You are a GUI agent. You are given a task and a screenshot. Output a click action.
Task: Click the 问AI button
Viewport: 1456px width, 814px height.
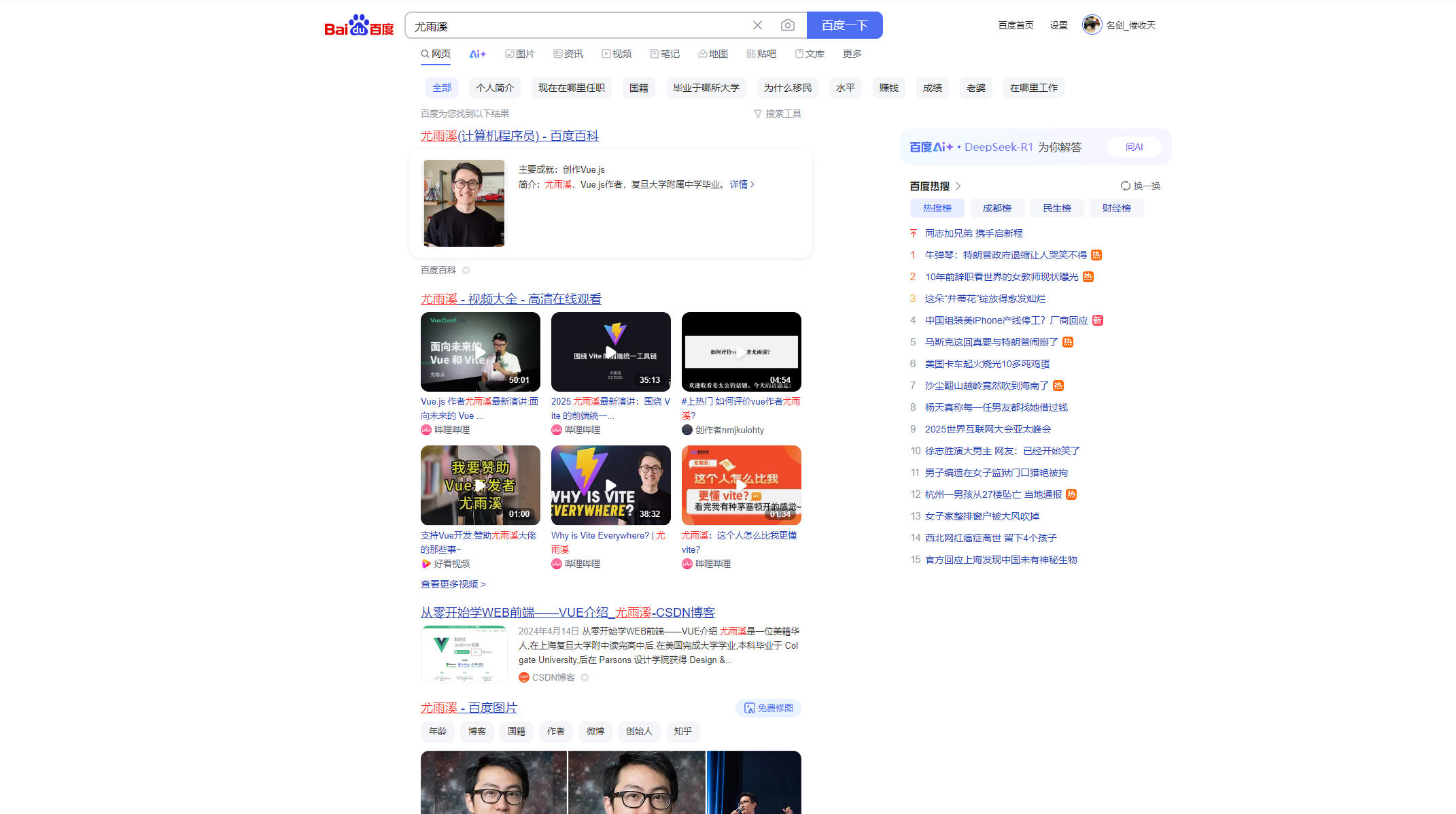pos(1134,147)
